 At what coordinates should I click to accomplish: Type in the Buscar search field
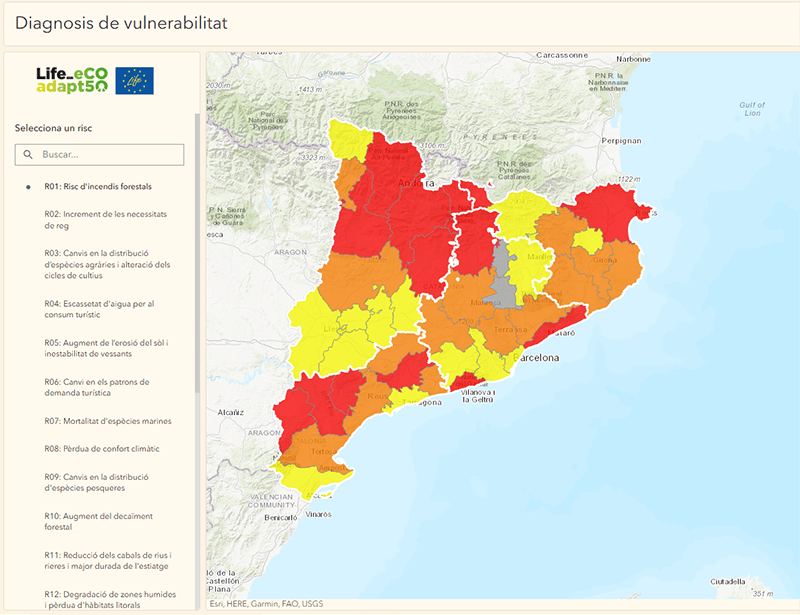[x=110, y=155]
